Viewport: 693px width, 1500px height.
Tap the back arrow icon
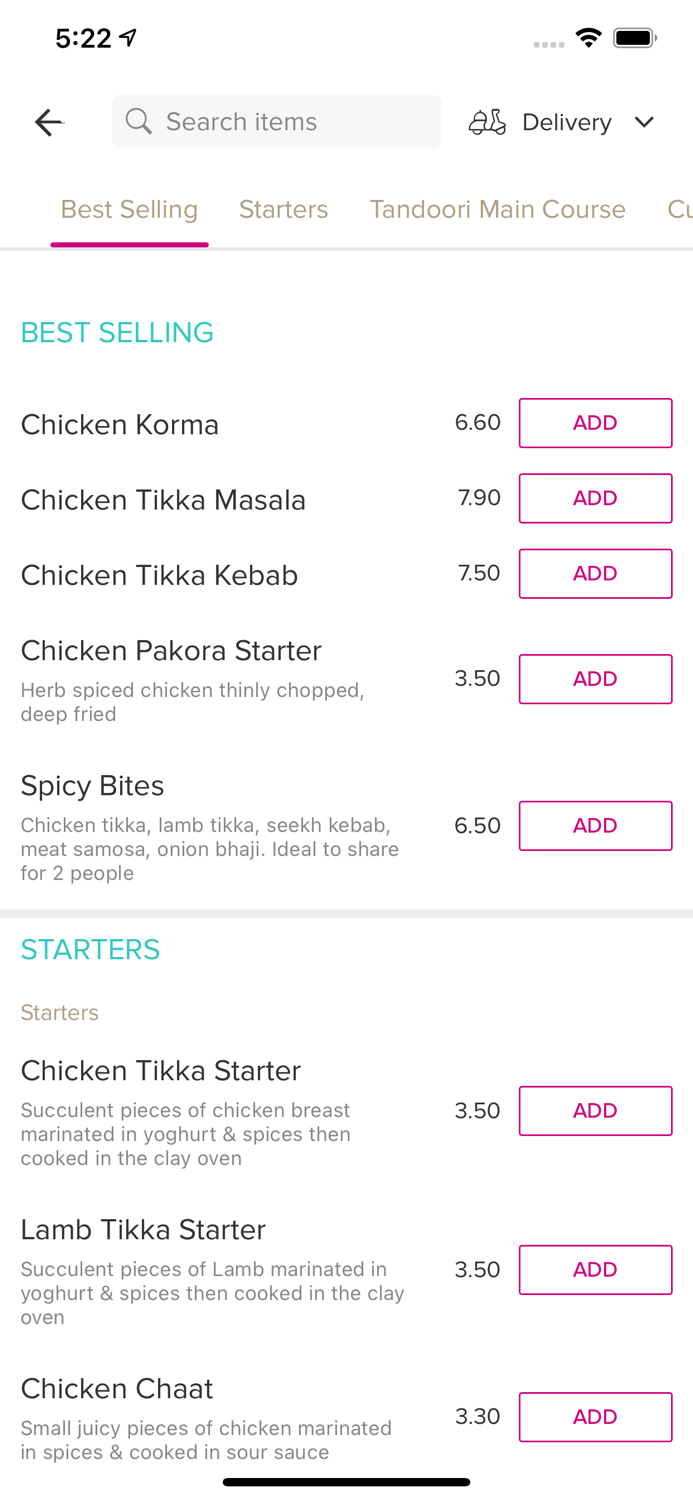click(48, 122)
